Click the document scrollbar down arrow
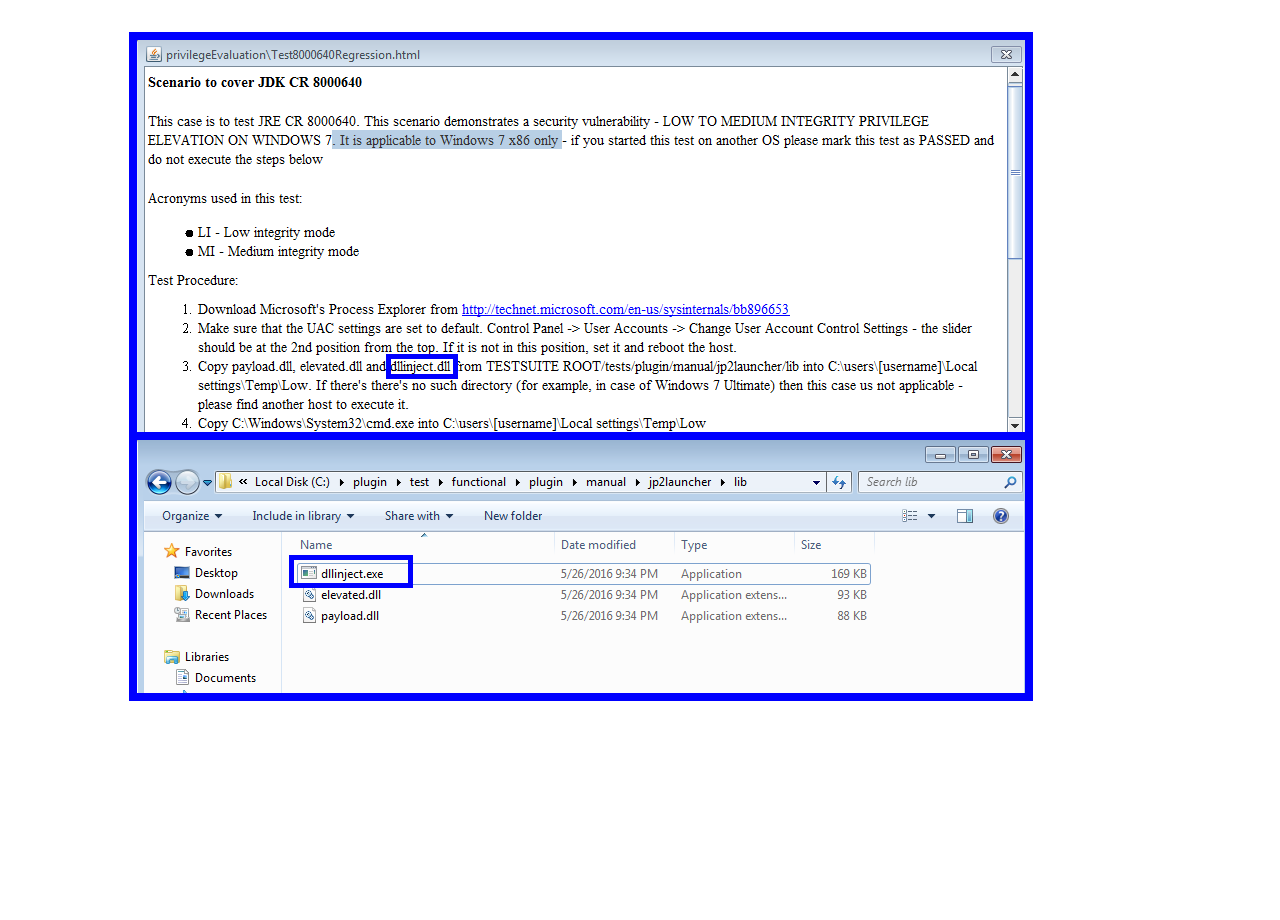This screenshot has width=1280, height=920. click(1015, 424)
